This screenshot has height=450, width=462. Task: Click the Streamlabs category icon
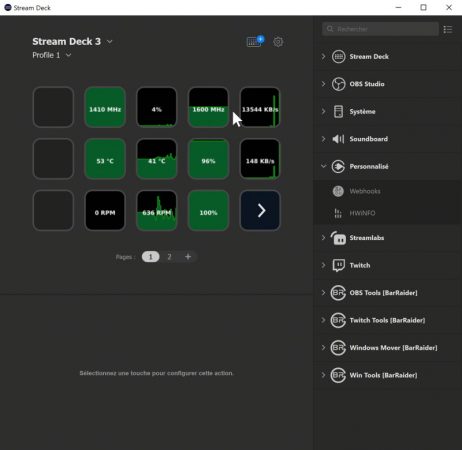338,238
